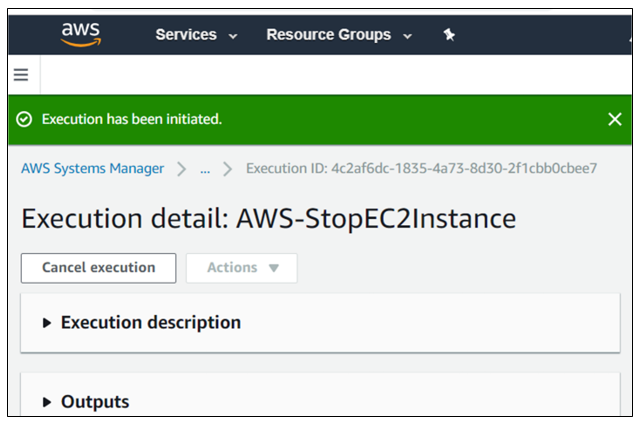
Task: Click the Execution ID breadcrumb text
Action: point(421,168)
